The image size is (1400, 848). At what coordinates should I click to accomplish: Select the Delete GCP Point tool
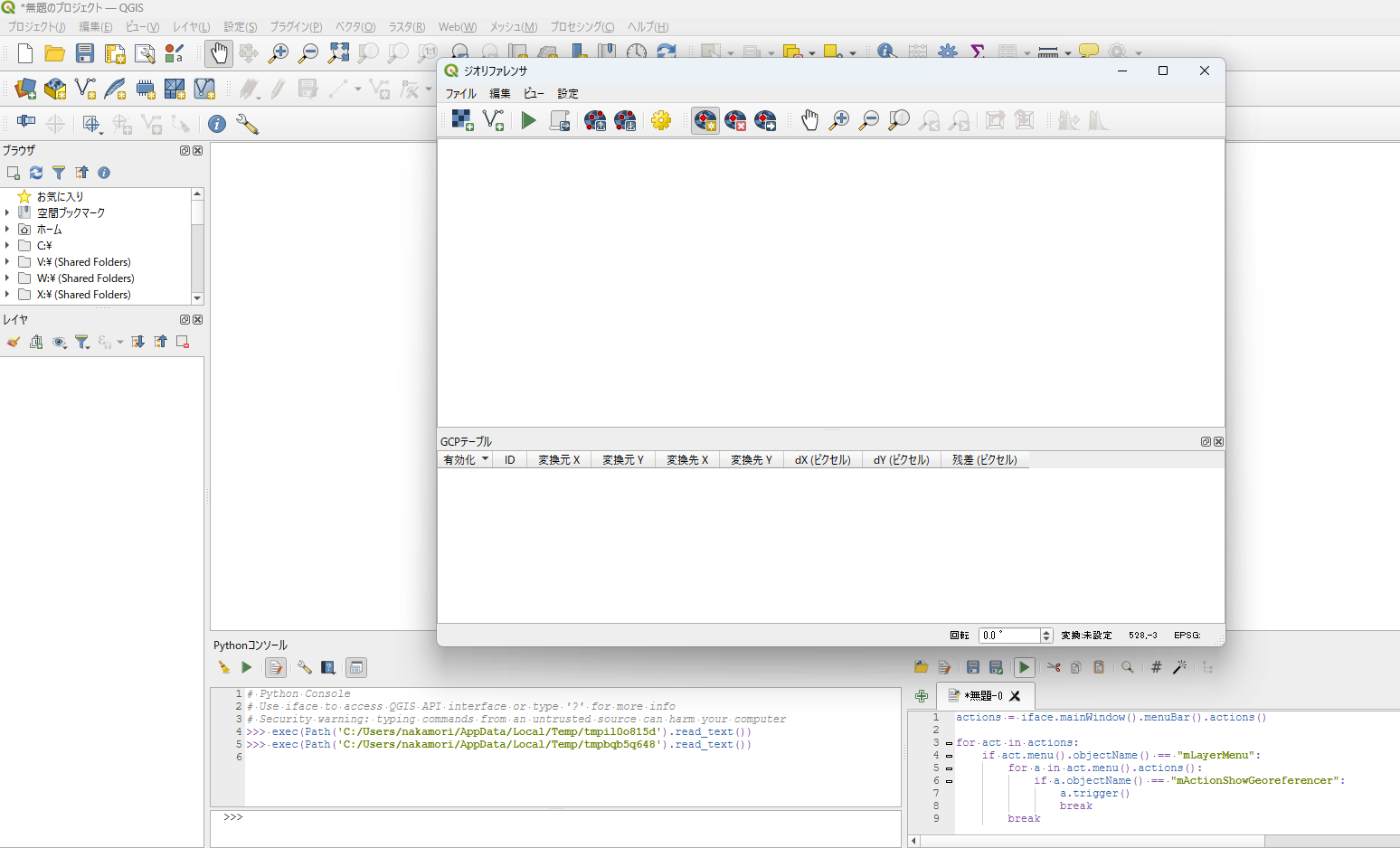735,120
